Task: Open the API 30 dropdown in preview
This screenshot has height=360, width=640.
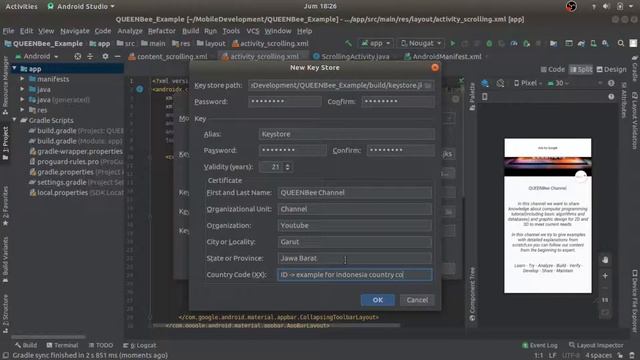Action: [x=558, y=83]
